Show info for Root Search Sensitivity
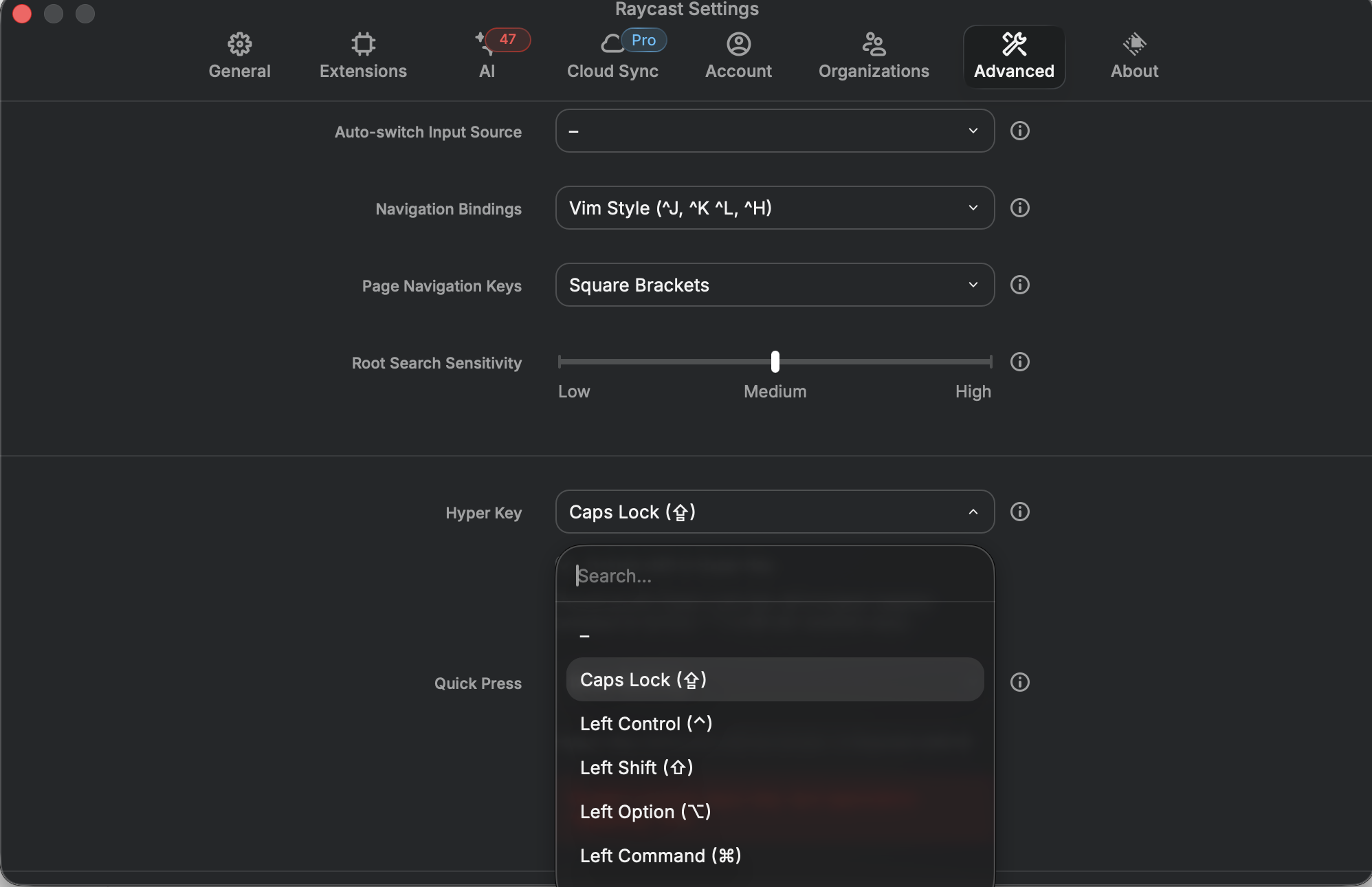1372x887 pixels. (x=1019, y=362)
